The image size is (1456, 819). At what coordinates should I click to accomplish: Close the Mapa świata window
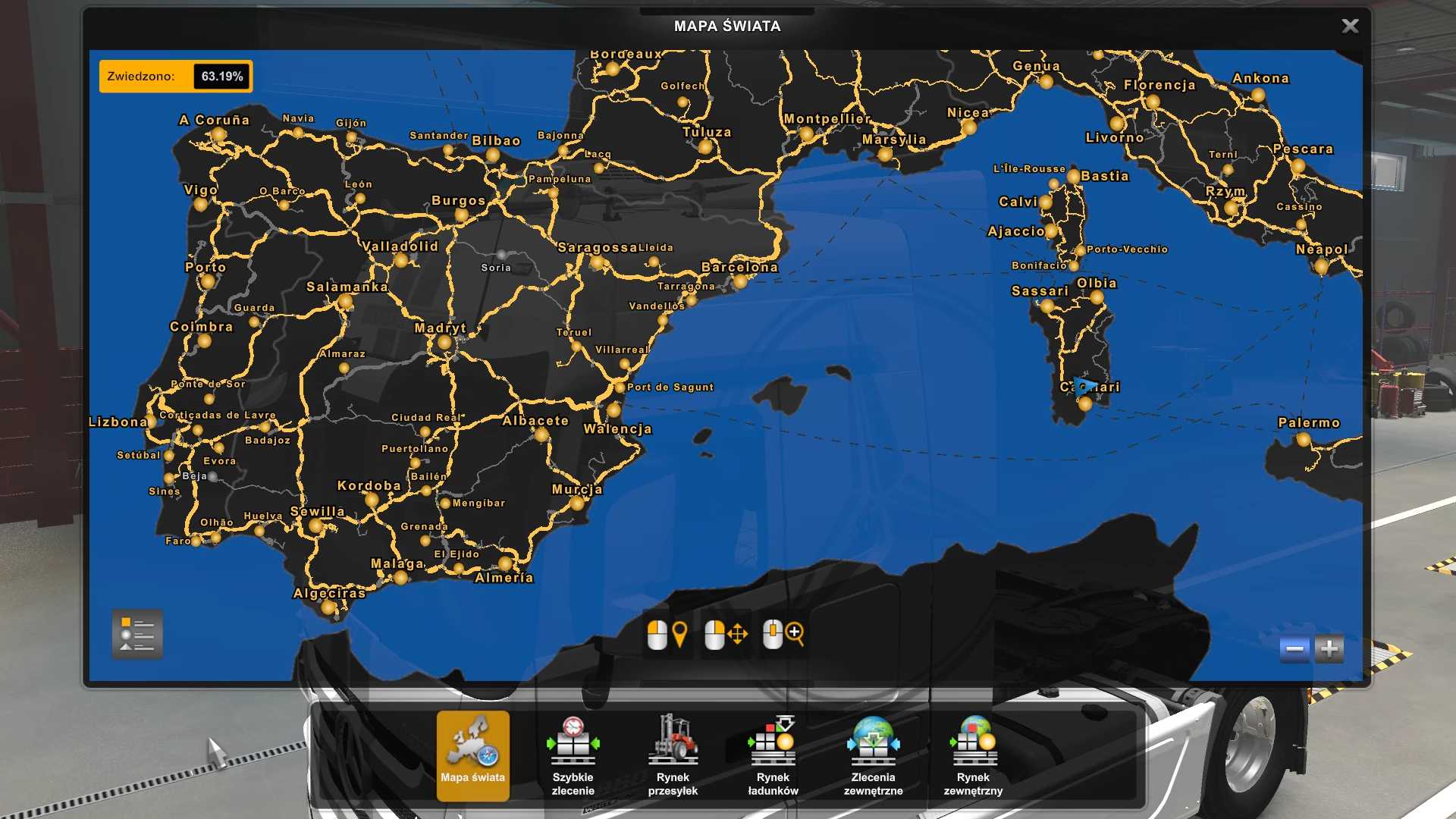(1350, 27)
